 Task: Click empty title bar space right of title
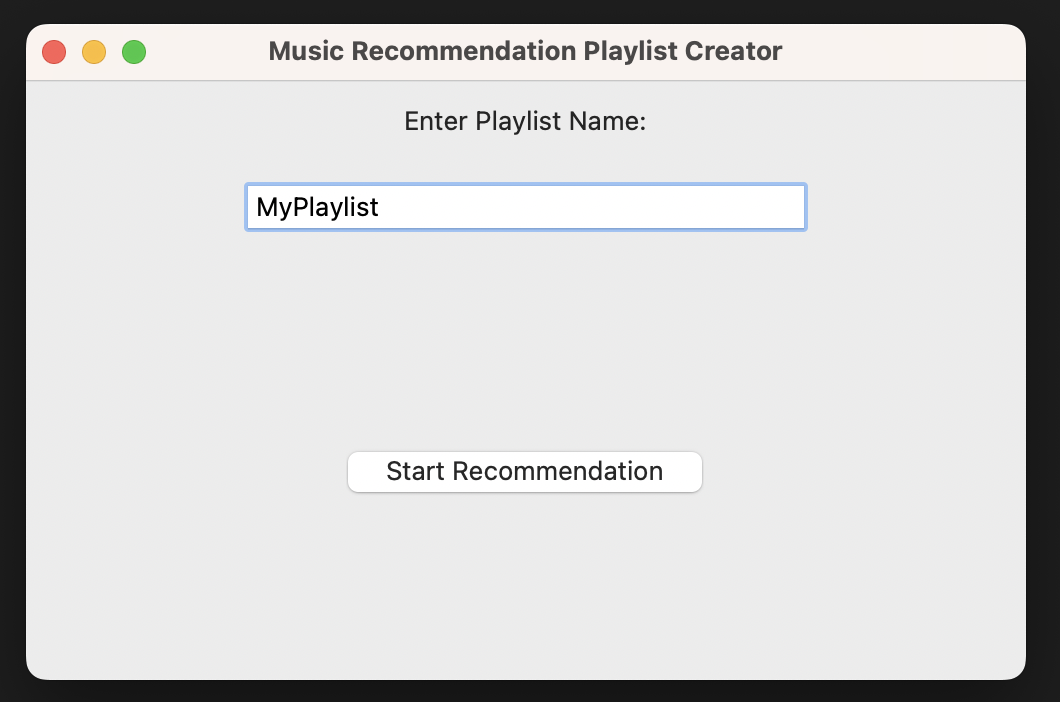(x=900, y=51)
